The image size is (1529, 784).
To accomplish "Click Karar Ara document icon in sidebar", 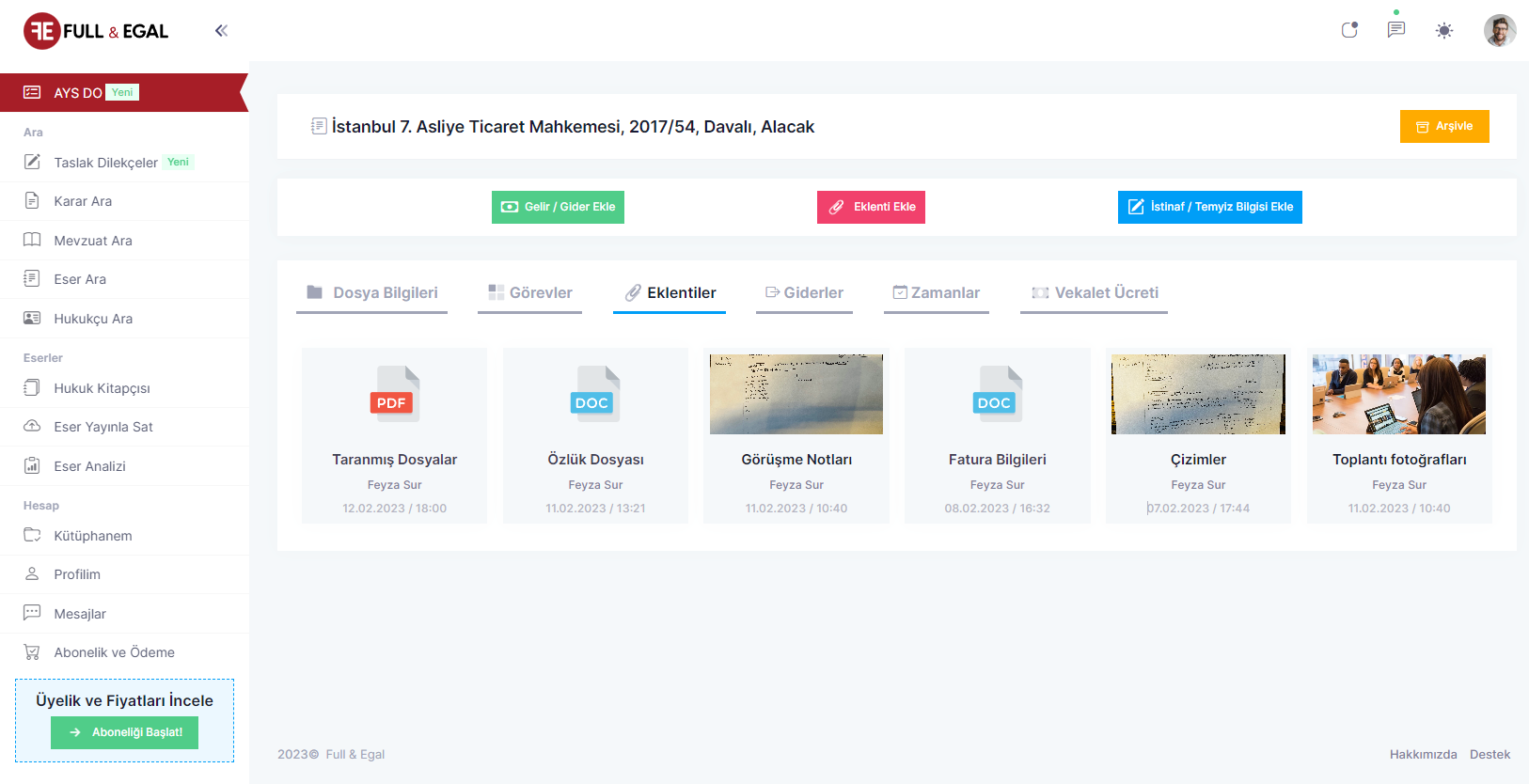I will coord(32,200).
